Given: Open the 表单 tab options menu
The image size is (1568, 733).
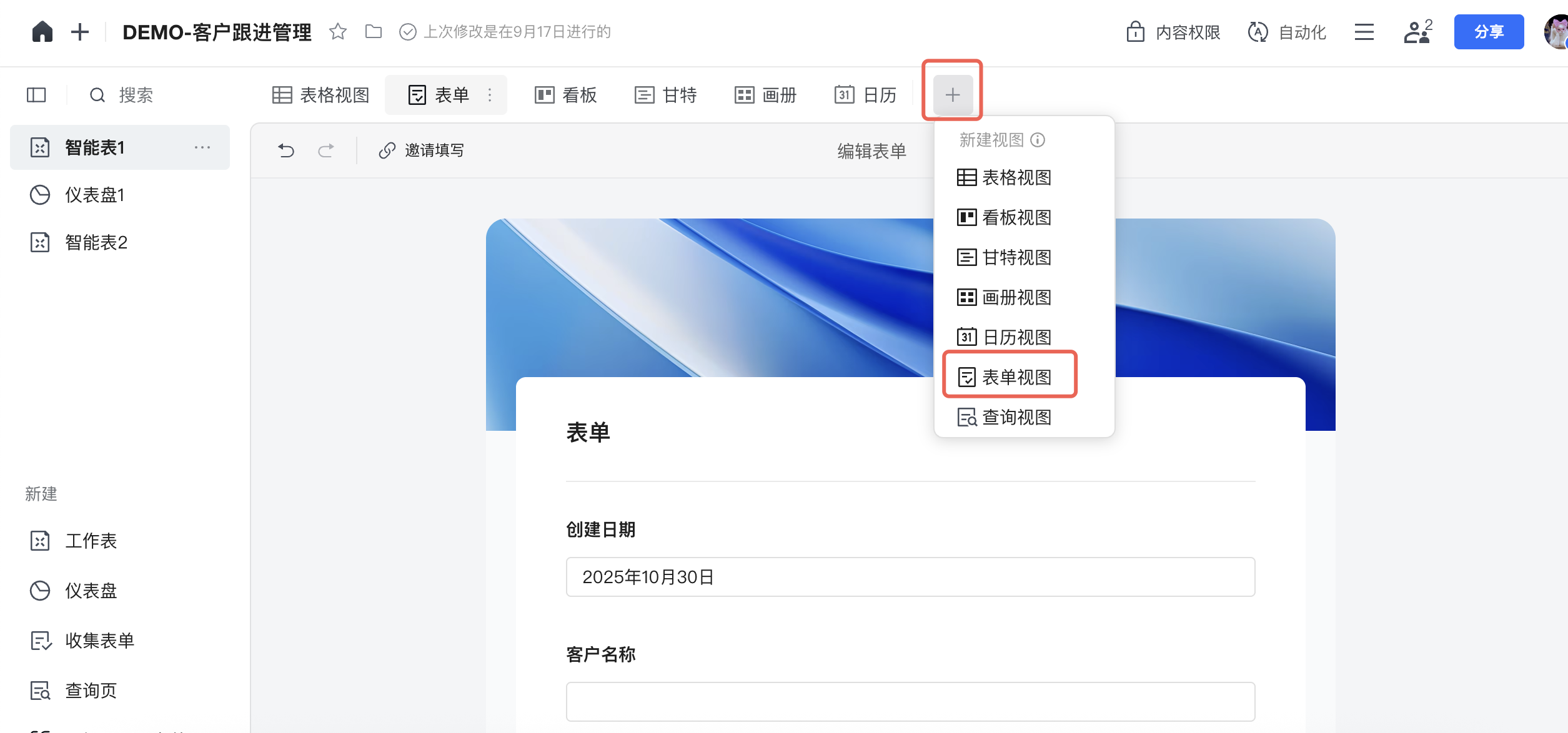Looking at the screenshot, I should 490,95.
